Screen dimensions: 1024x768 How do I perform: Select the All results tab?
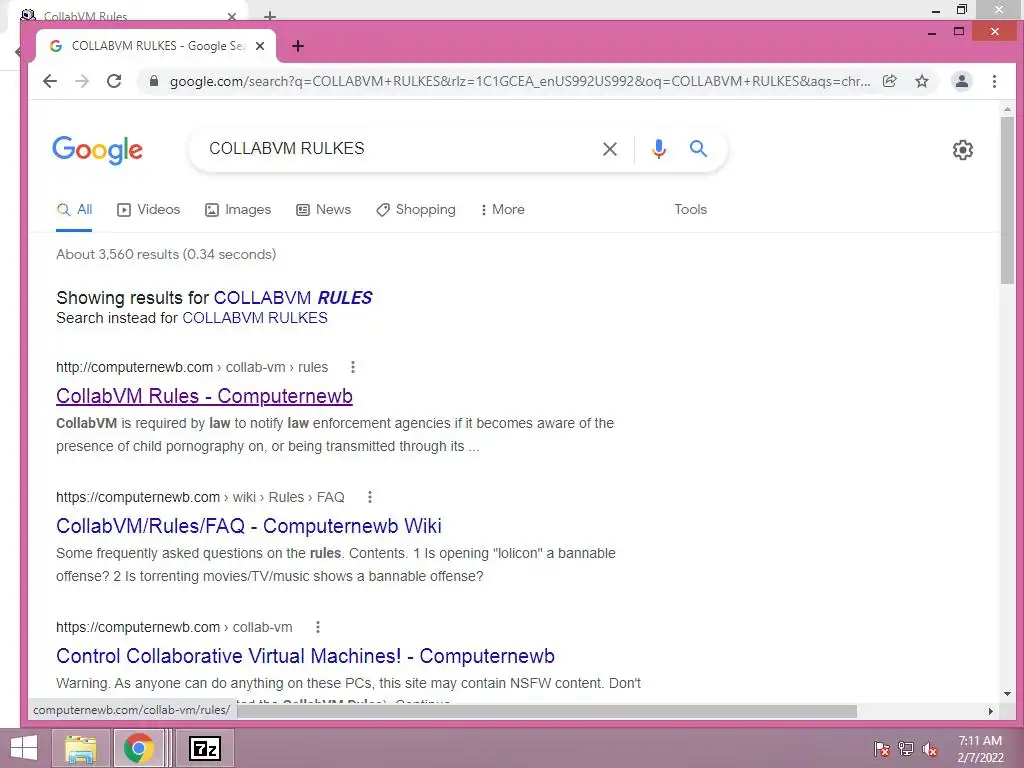74,210
